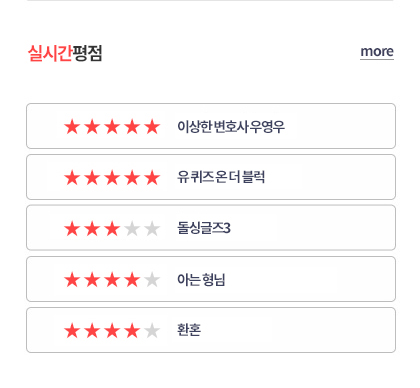
Task: Open 유퀴즈온더블럭 rating entry
Action: pyautogui.click(x=211, y=177)
